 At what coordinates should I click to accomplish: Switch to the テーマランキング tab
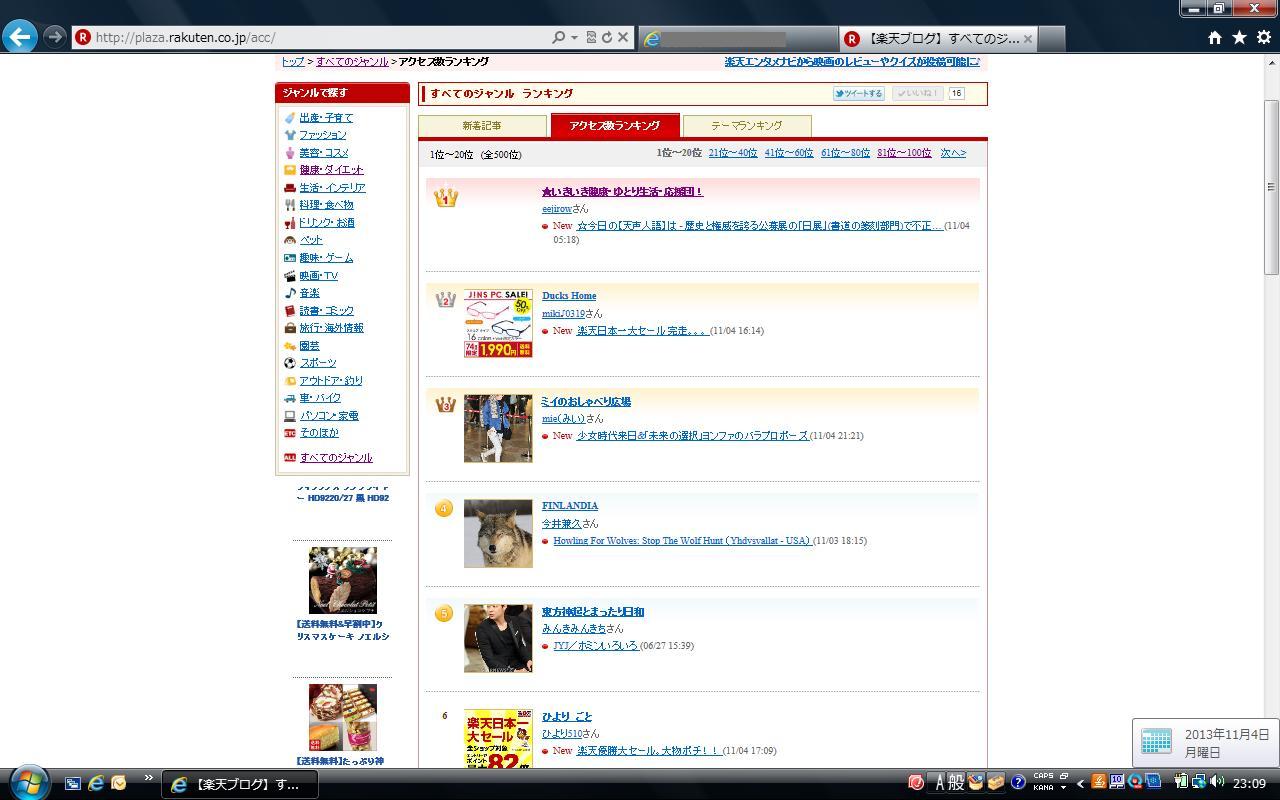click(746, 126)
